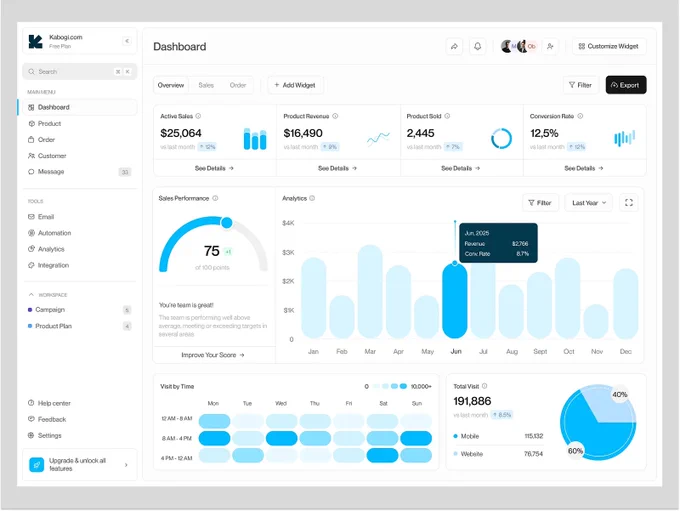Click the team avatars group
This screenshot has width=680, height=511.
pos(519,46)
